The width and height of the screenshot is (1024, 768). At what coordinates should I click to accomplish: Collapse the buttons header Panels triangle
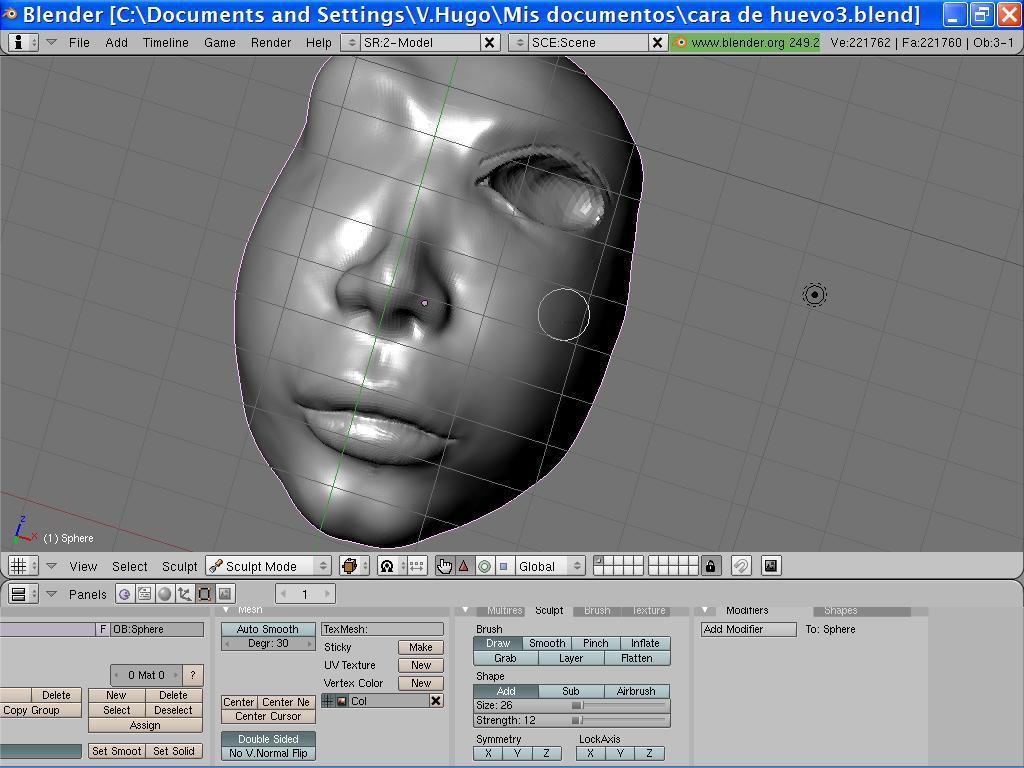[x=52, y=594]
